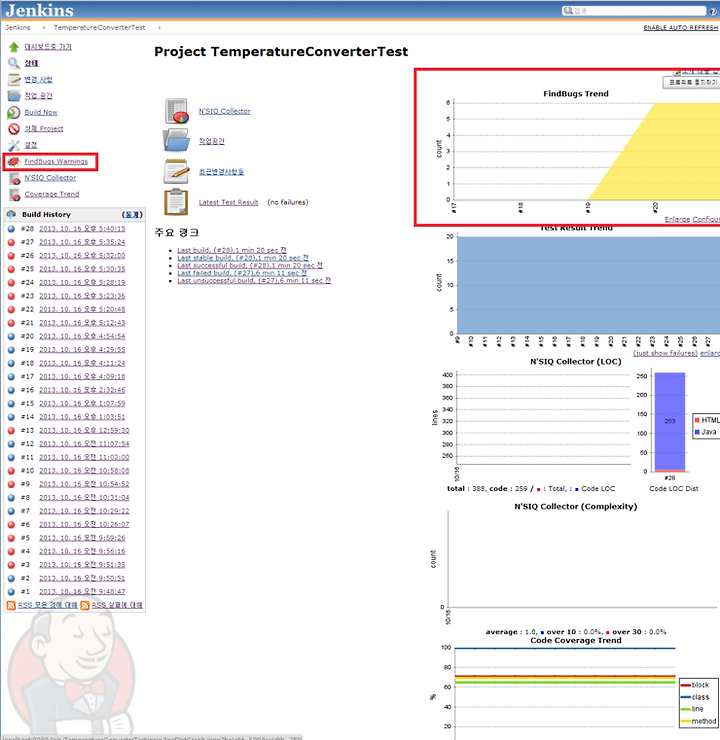
Task: Click the Build History heading text
Action: click(46, 215)
